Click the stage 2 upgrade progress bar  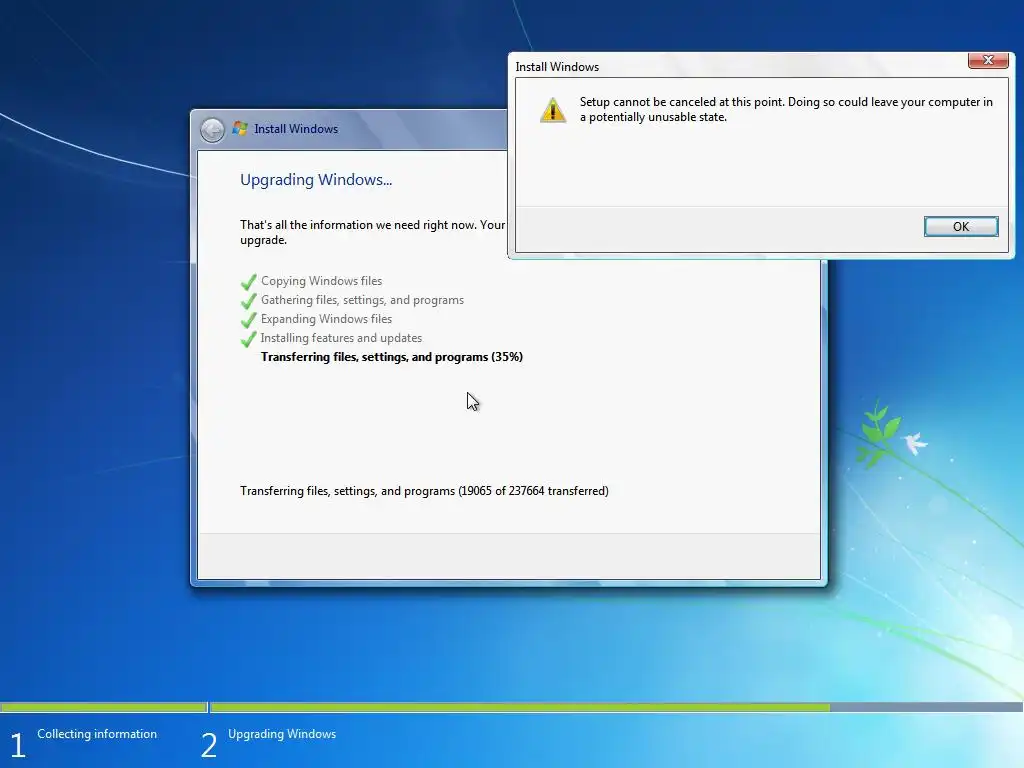616,707
